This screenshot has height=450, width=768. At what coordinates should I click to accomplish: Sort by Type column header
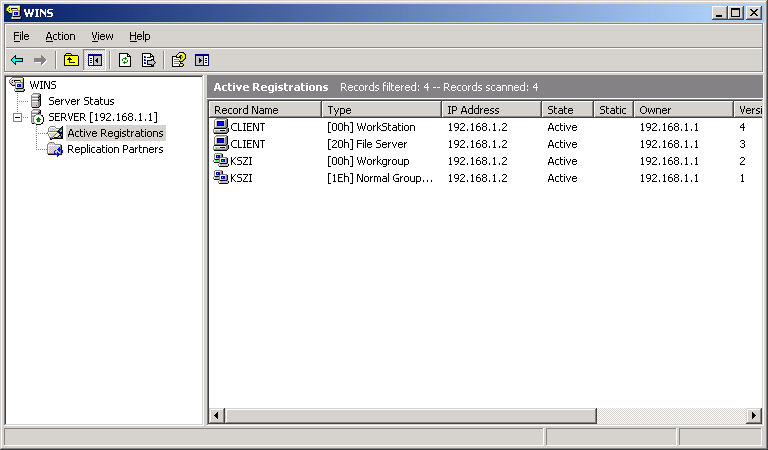tap(382, 110)
